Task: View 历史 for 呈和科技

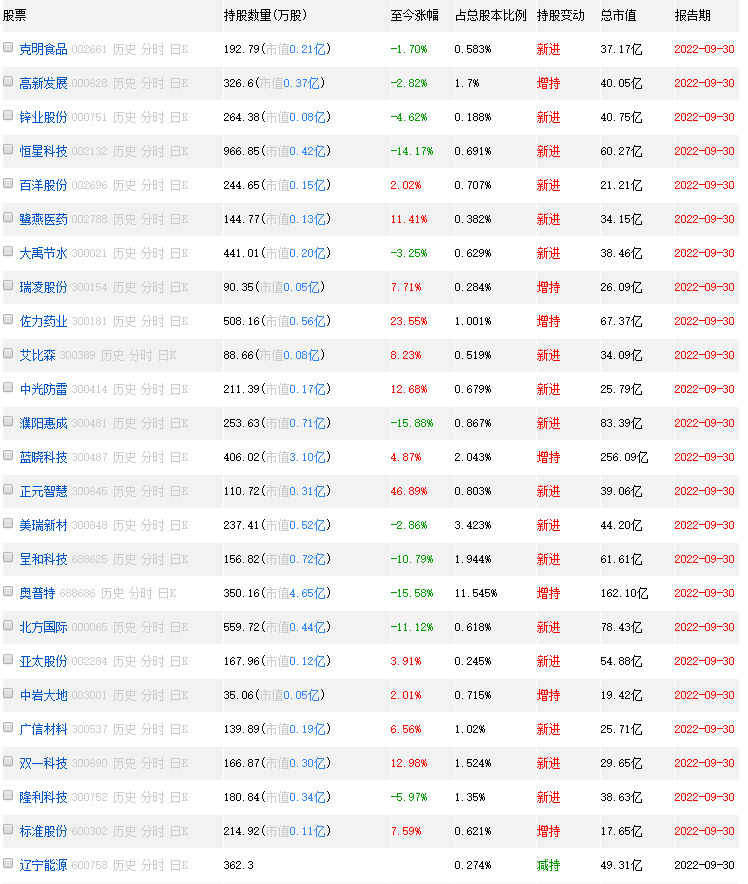Action: [124, 559]
